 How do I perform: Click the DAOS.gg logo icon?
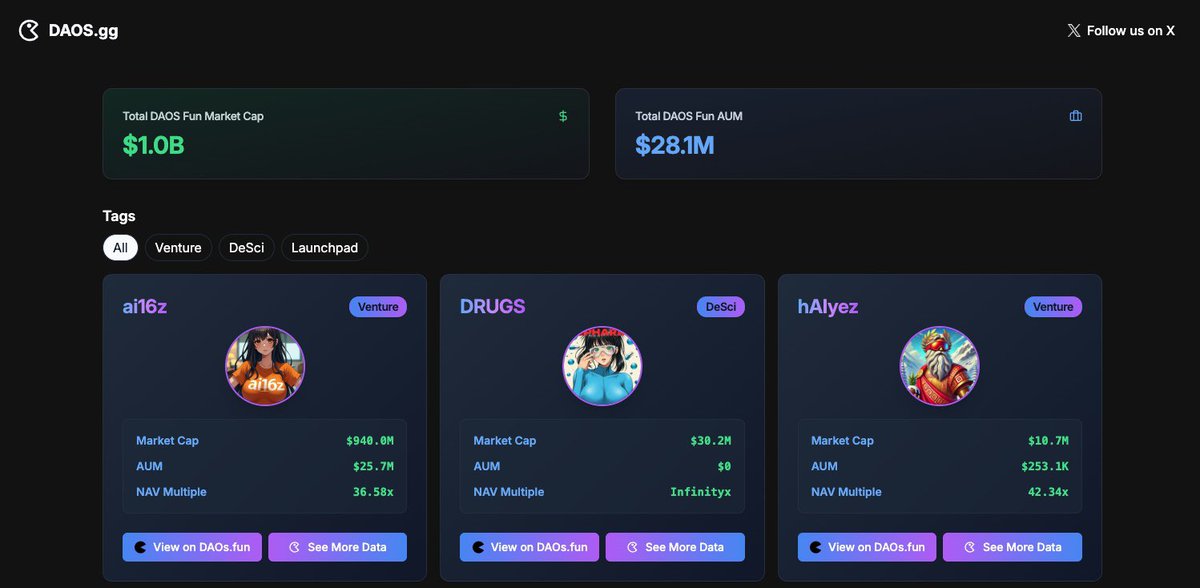tap(27, 30)
